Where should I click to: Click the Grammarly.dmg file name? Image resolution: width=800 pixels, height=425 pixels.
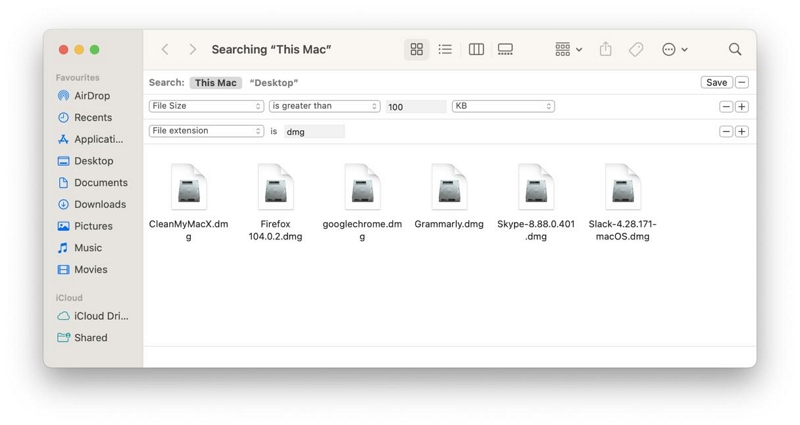449,224
